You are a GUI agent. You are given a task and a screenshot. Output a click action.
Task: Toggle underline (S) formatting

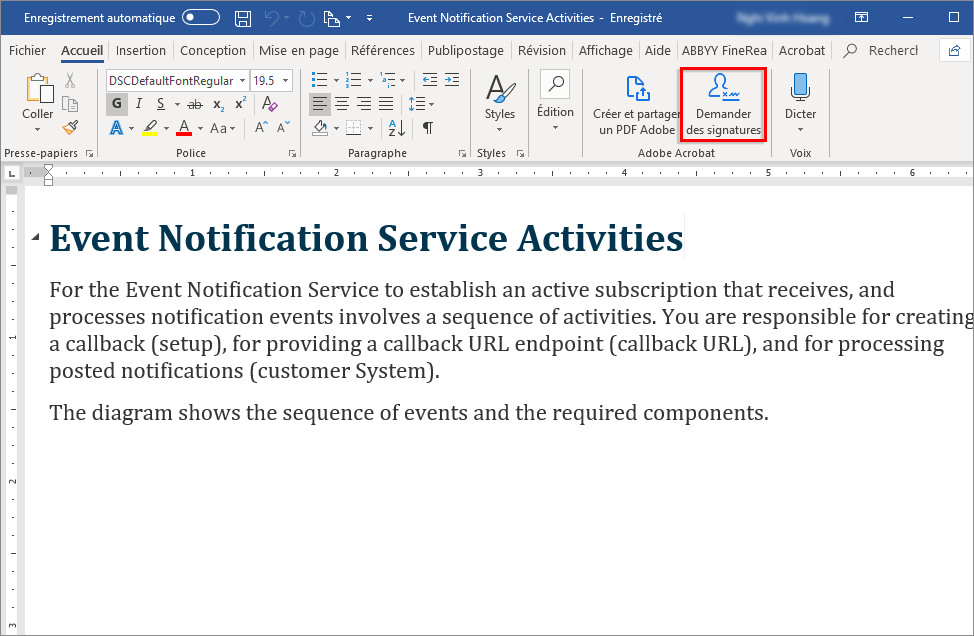161,104
